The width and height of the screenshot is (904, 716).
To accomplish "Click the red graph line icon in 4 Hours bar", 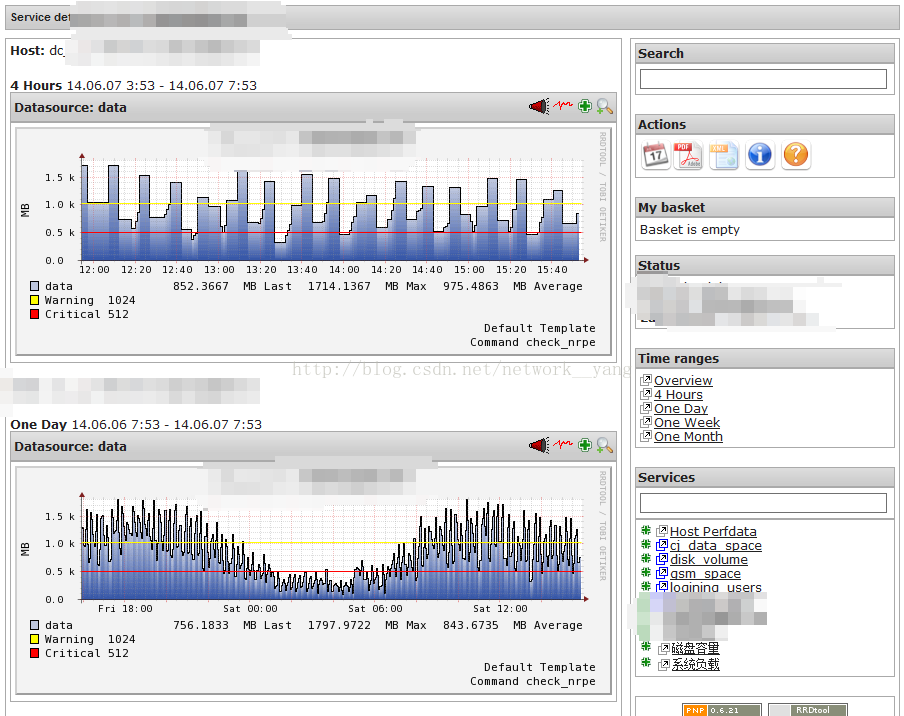I will (x=563, y=105).
